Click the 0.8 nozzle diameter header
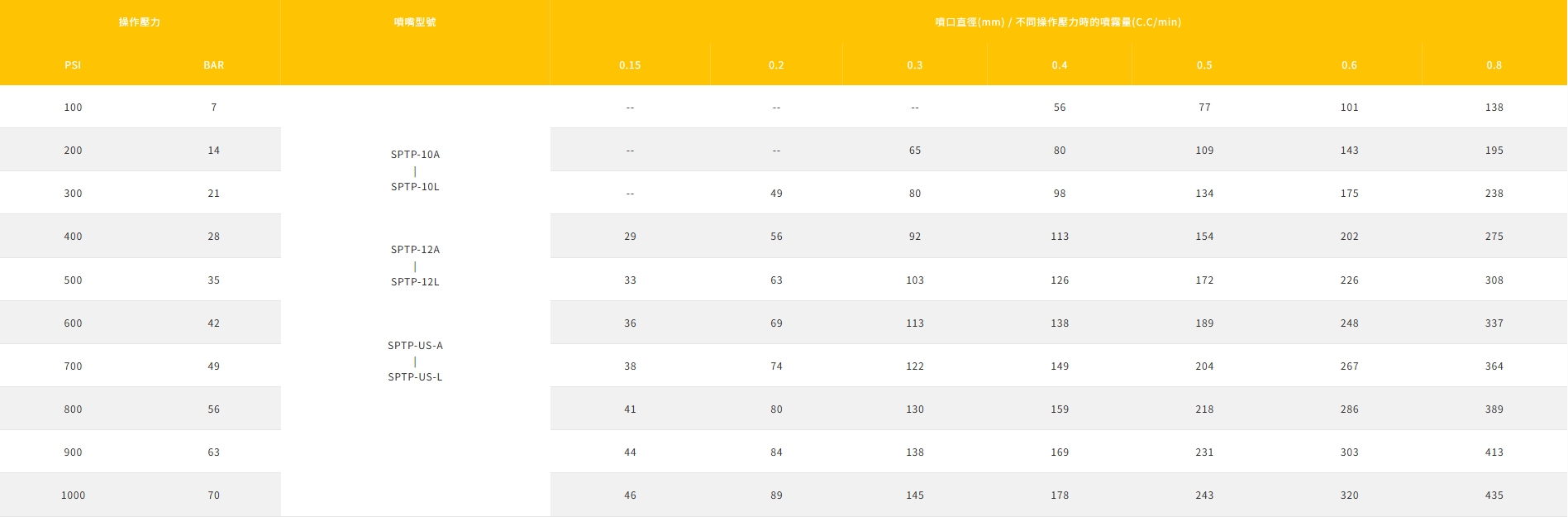 tap(1494, 65)
